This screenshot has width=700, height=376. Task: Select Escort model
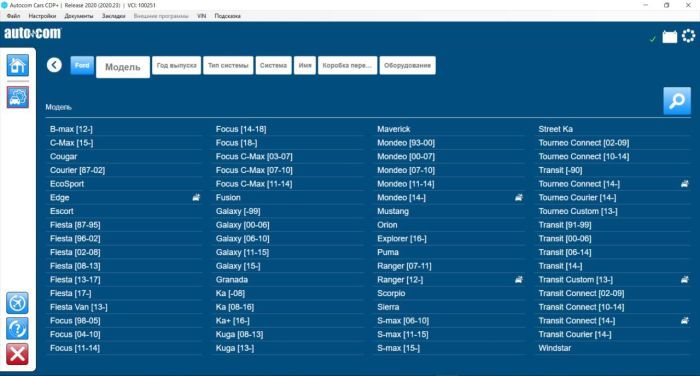[x=62, y=211]
